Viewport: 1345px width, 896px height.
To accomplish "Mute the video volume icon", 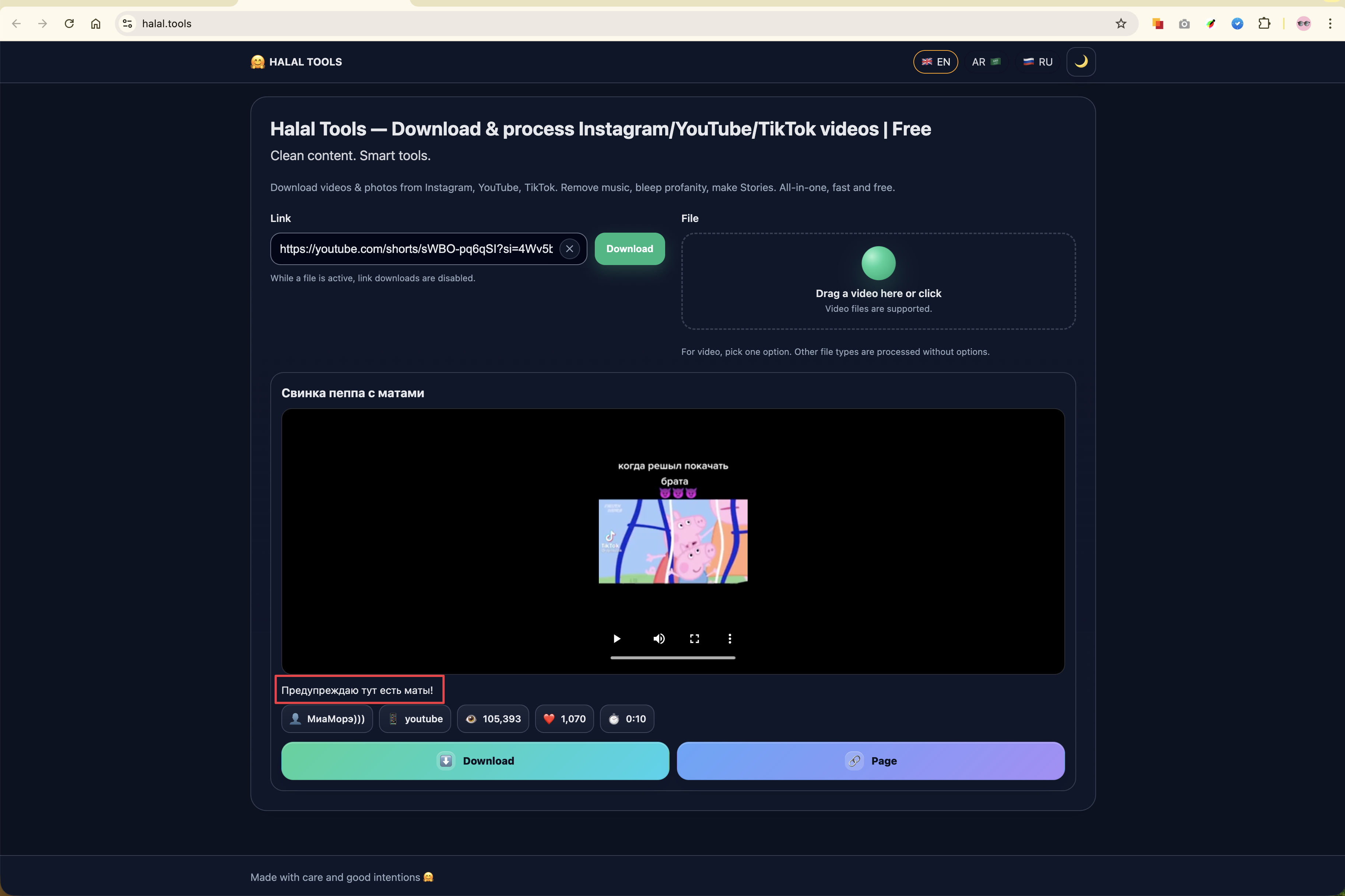I will click(x=659, y=638).
